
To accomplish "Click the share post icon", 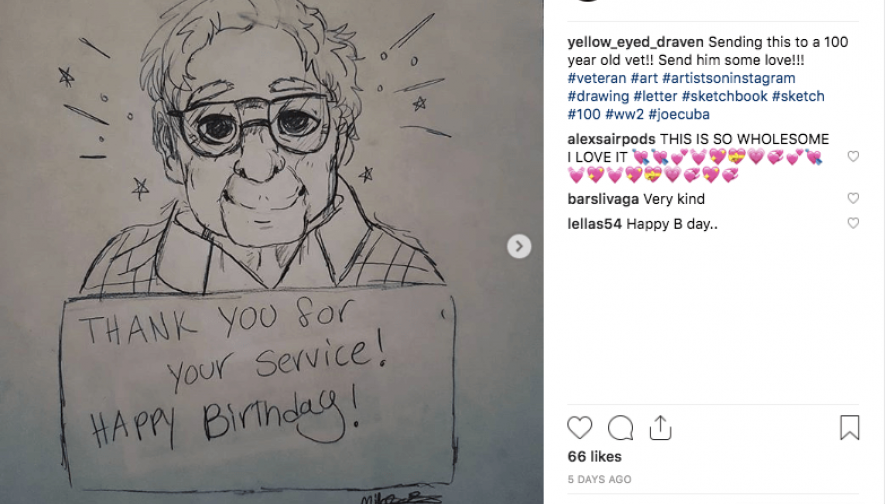I will click(x=660, y=428).
